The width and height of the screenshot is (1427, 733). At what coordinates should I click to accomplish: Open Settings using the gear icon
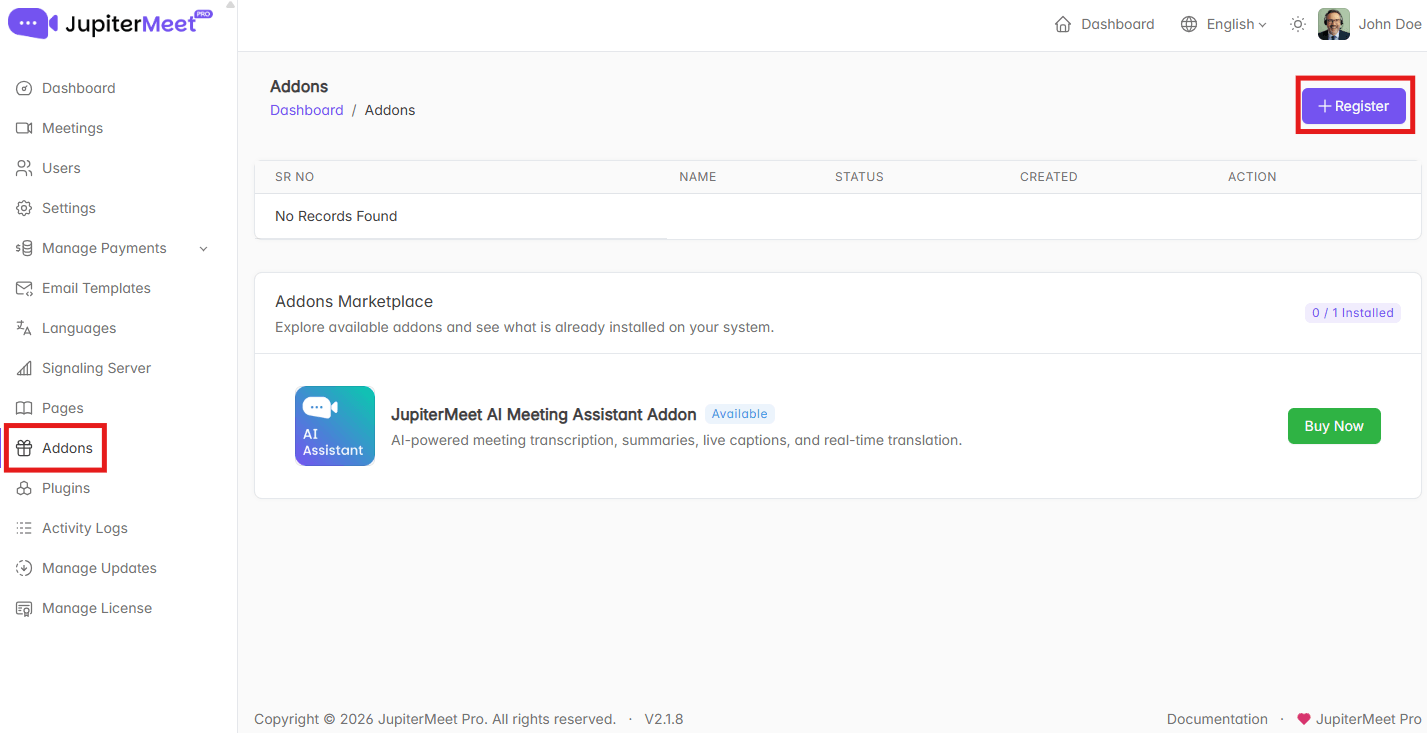point(24,208)
